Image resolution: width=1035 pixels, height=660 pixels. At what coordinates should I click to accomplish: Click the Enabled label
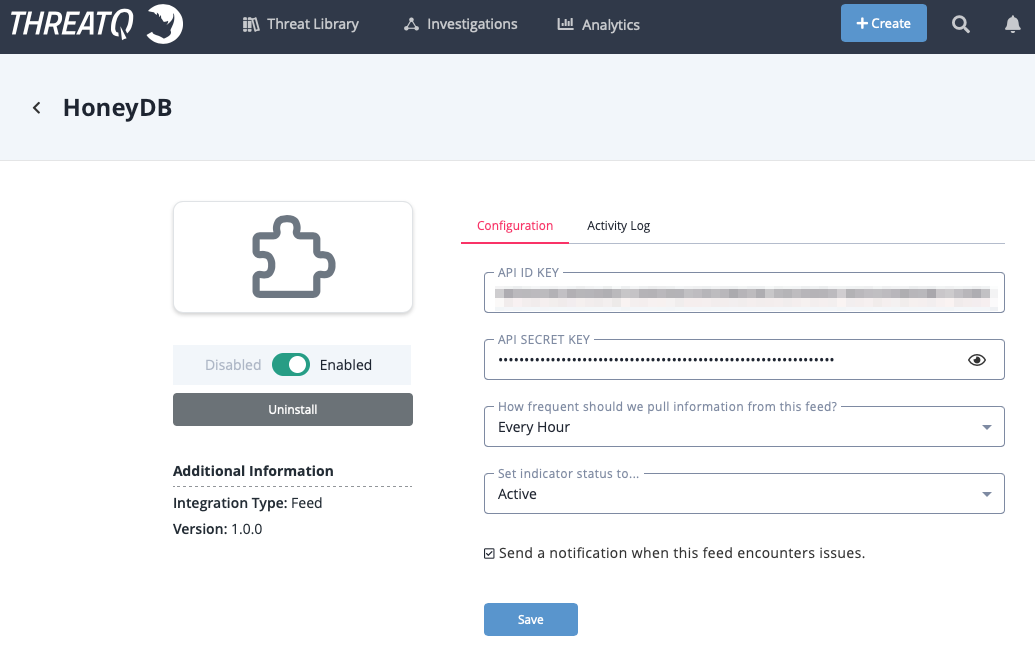click(345, 365)
